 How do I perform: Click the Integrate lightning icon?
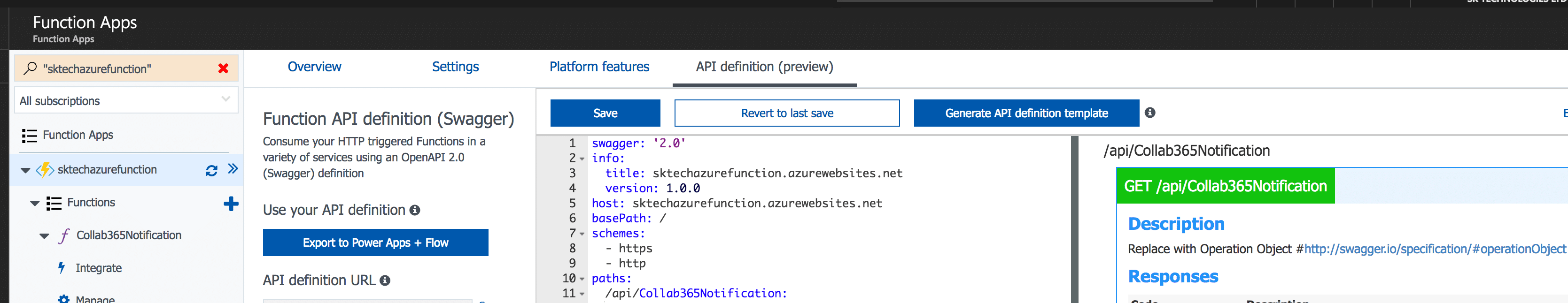point(62,268)
